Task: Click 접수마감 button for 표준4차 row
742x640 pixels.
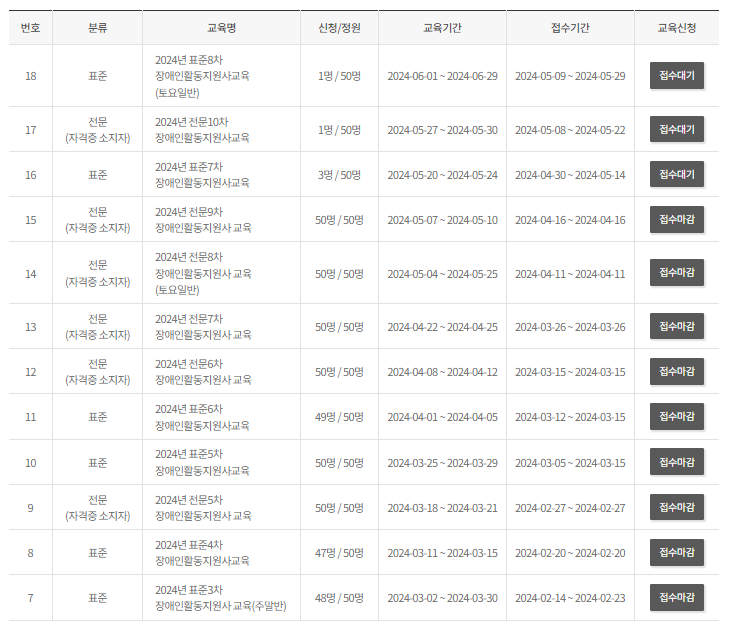Action: click(x=677, y=552)
